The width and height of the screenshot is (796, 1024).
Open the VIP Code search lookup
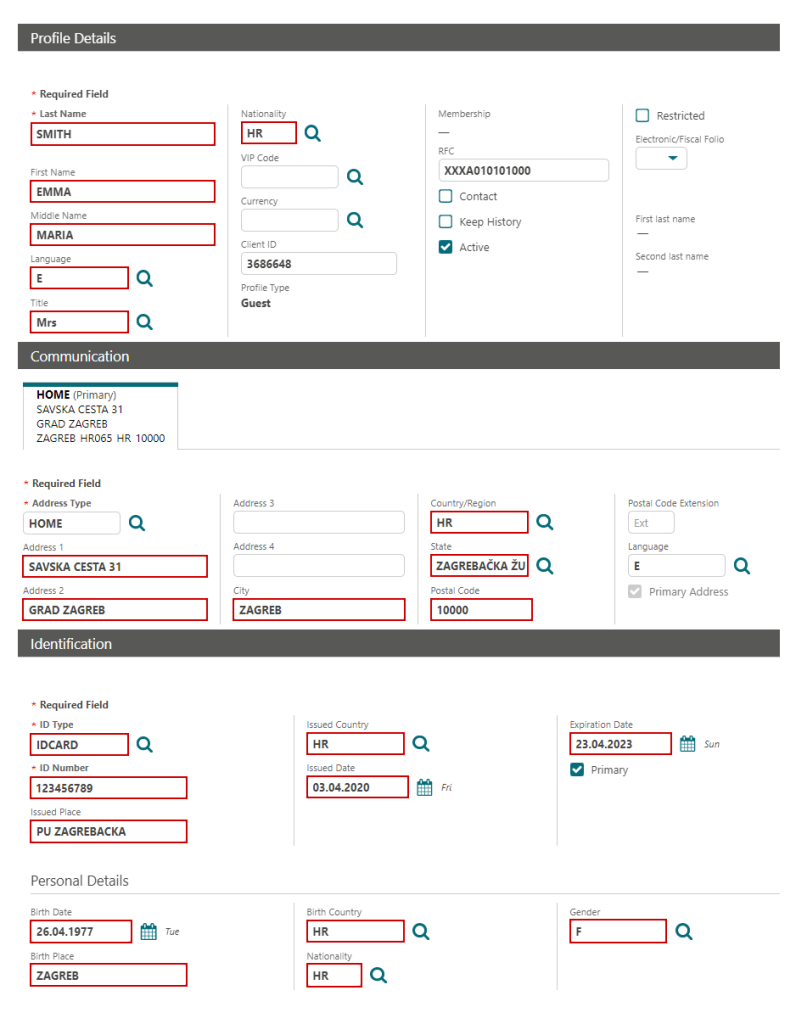pyautogui.click(x=354, y=176)
